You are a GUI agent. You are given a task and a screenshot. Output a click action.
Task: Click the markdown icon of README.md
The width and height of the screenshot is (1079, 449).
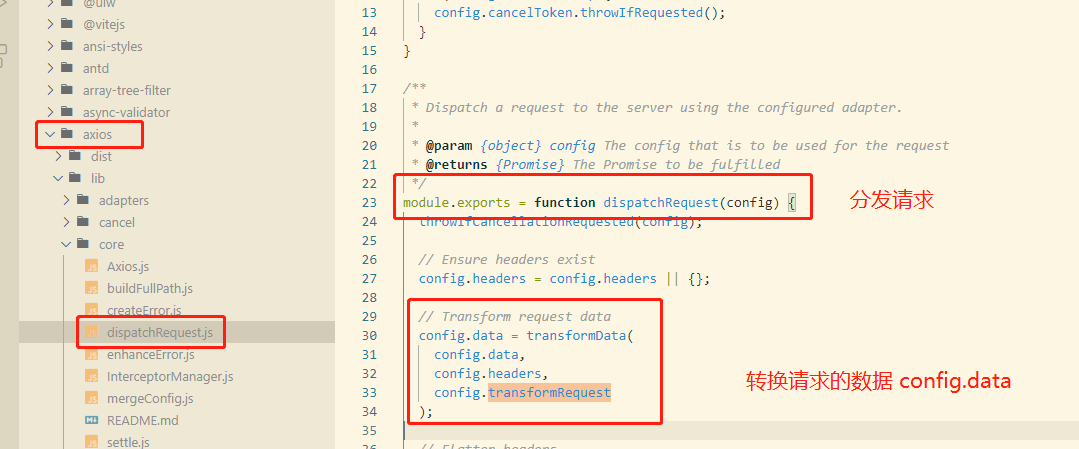[x=92, y=420]
